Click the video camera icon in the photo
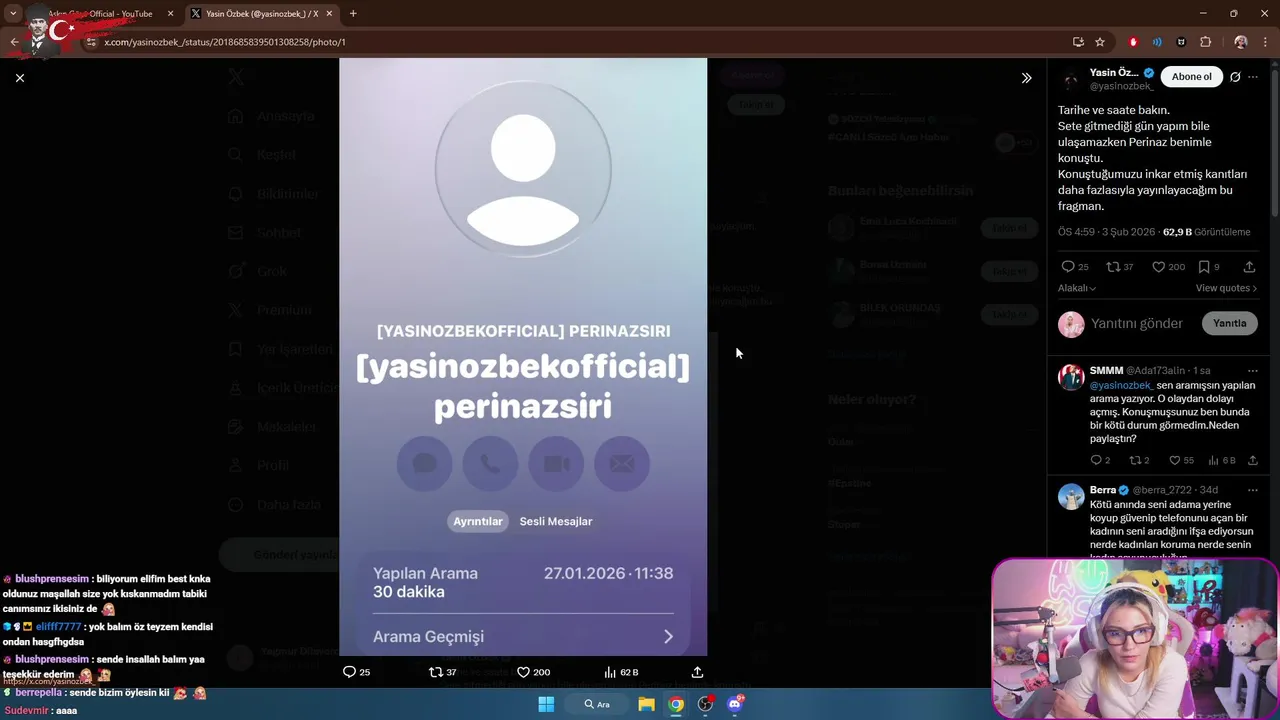Screen dimensions: 1280x720 556,464
